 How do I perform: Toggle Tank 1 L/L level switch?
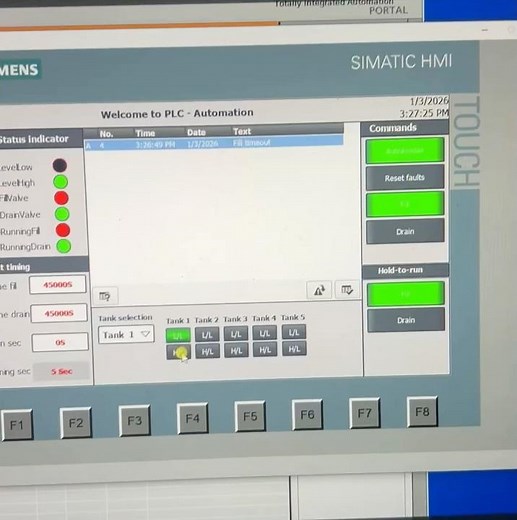pyautogui.click(x=178, y=335)
